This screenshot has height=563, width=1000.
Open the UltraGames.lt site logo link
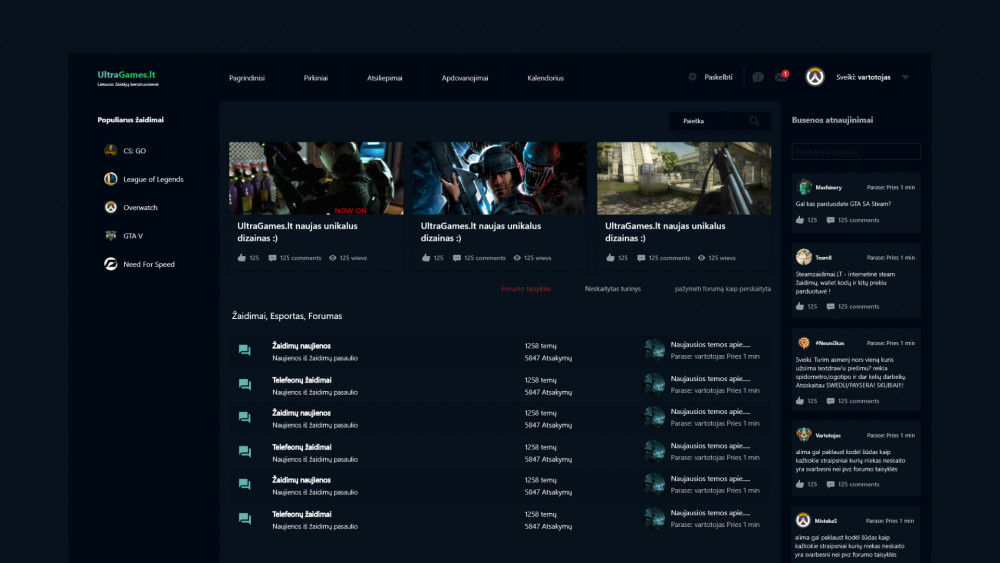point(126,75)
